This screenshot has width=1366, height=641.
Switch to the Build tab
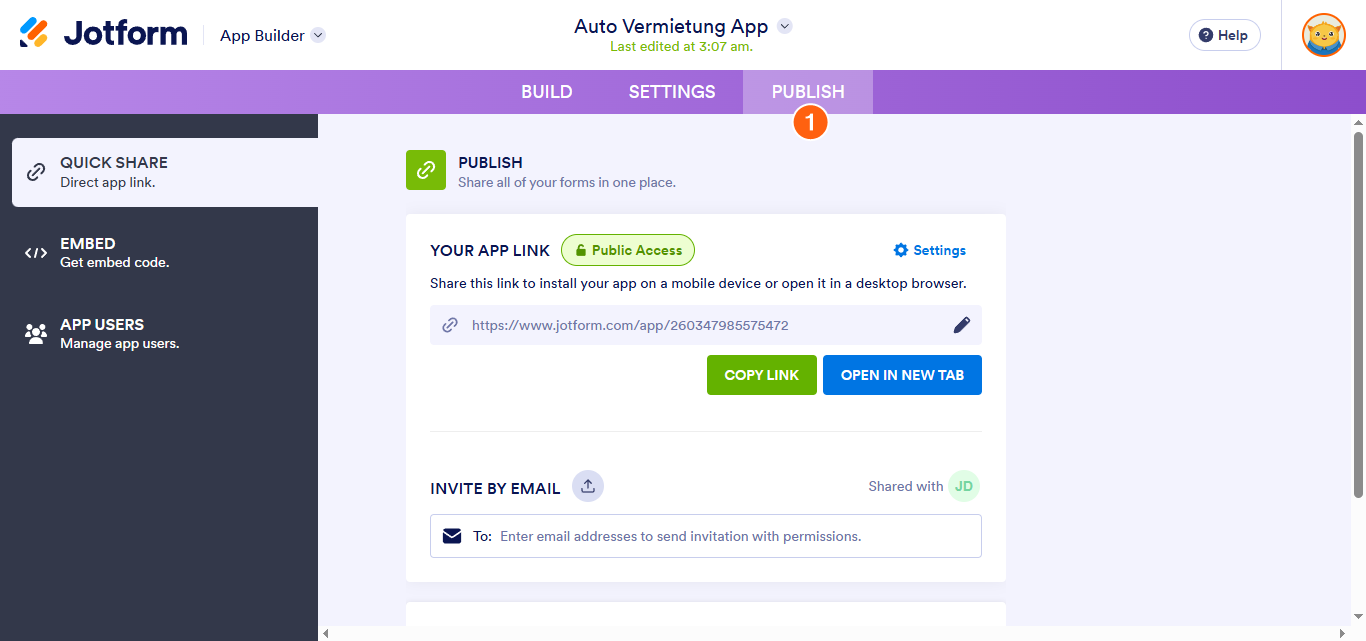point(547,92)
